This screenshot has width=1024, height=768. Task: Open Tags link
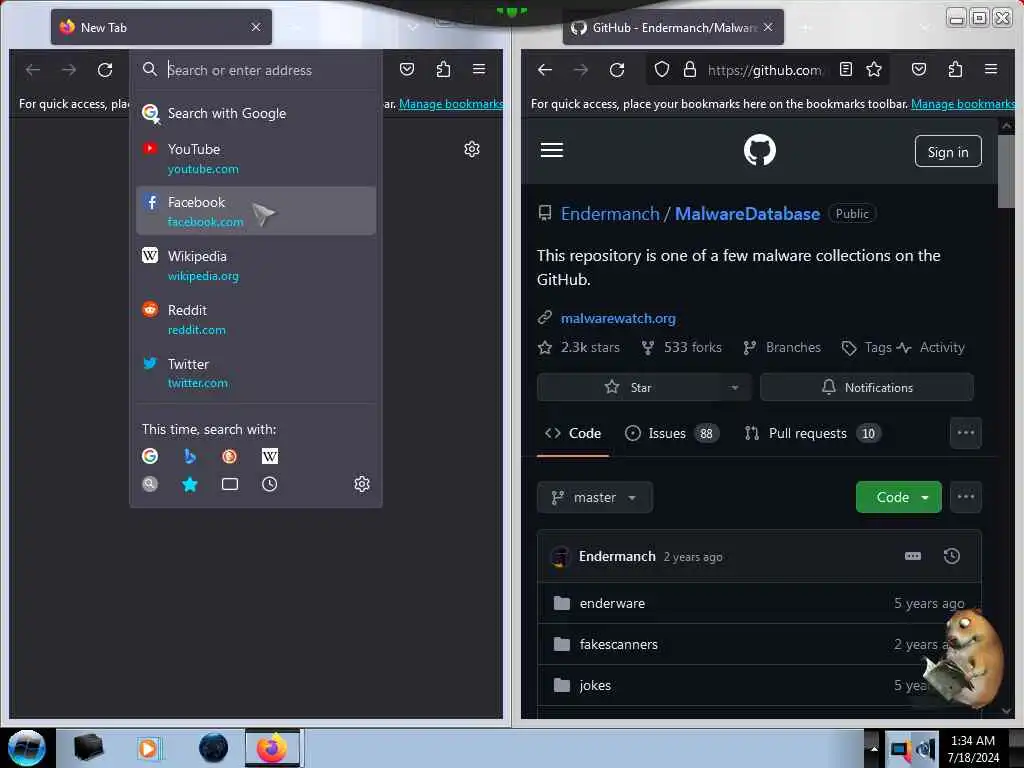[x=867, y=347]
